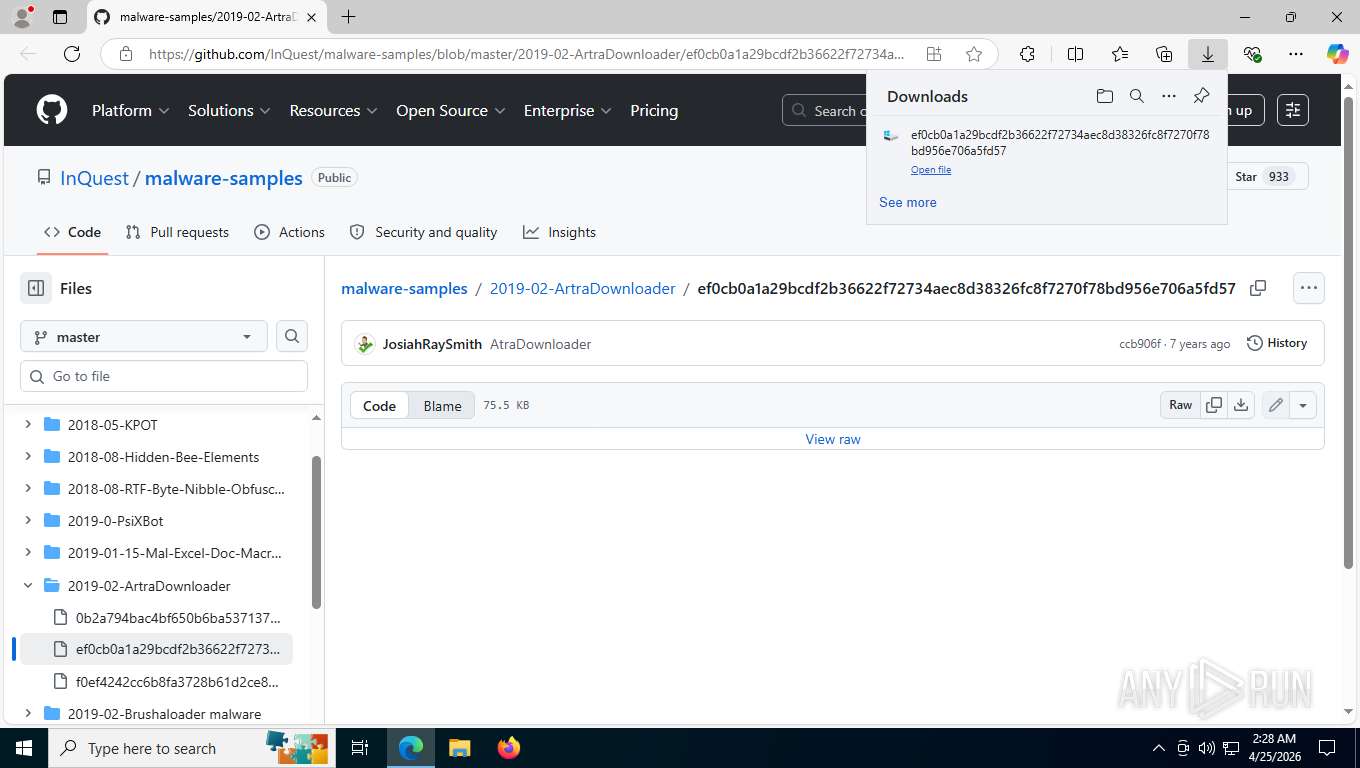Open the master branch dropdown
Viewport: 1360px width, 768px height.
(144, 337)
